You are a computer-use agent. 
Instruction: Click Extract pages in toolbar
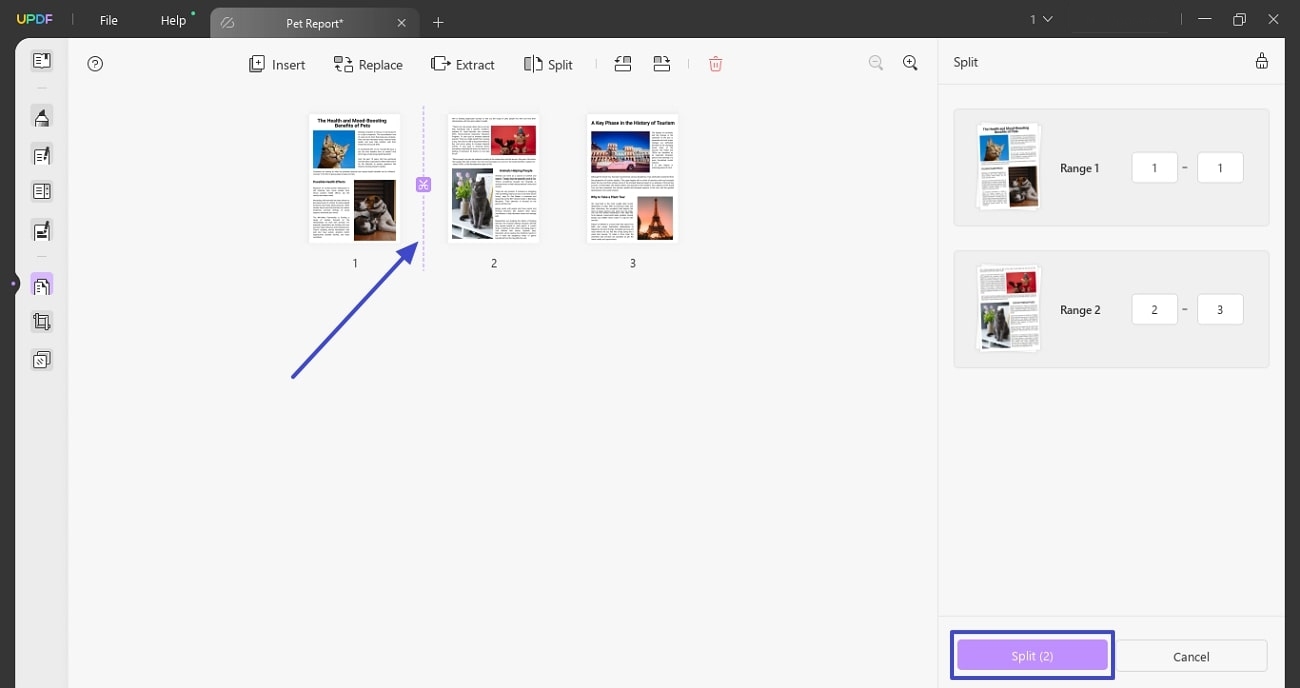(462, 64)
